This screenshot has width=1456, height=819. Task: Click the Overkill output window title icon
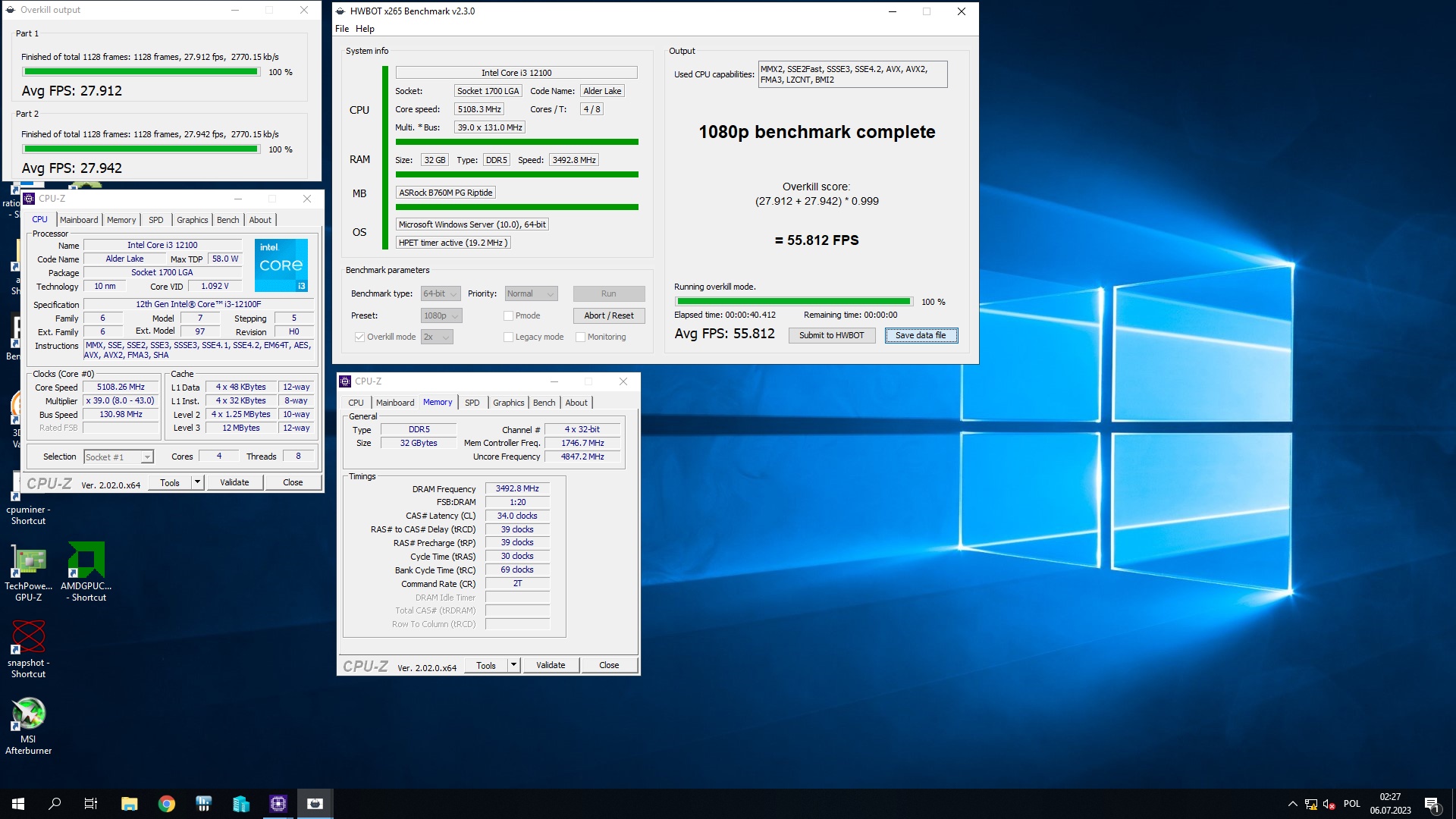coord(11,10)
